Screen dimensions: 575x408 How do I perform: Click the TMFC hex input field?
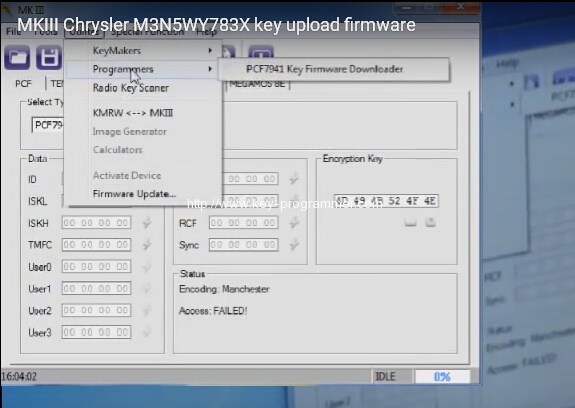pyautogui.click(x=96, y=245)
